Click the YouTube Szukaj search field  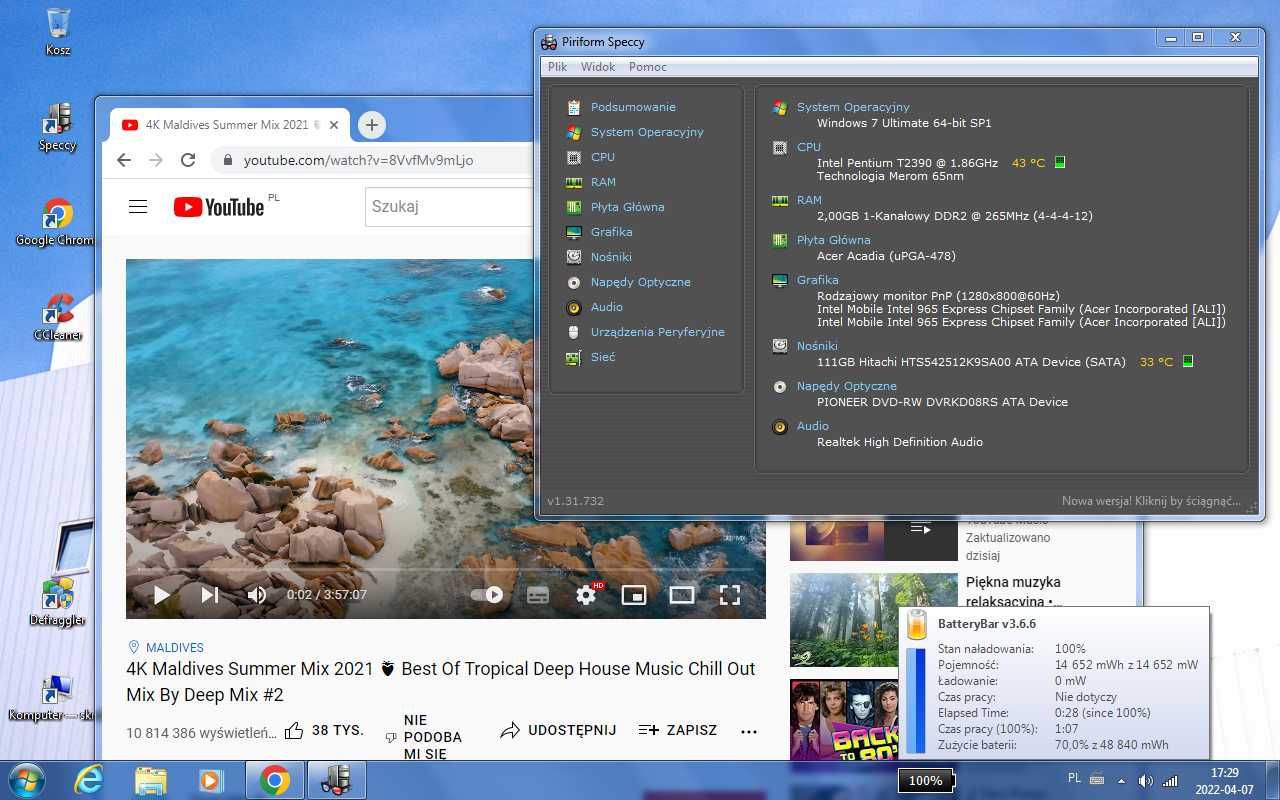450,207
